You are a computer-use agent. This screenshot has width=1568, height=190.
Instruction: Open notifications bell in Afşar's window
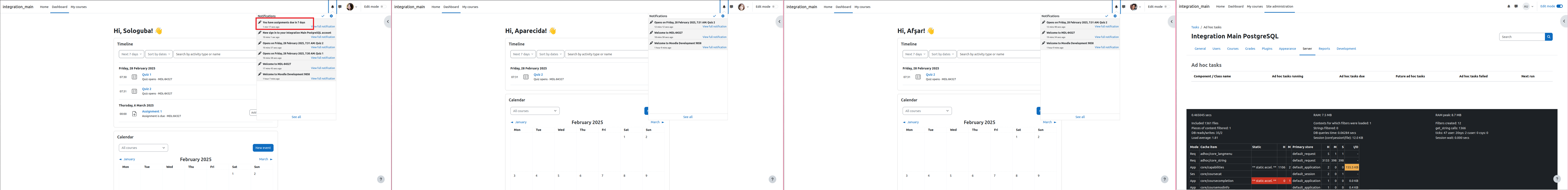tap(1116, 7)
